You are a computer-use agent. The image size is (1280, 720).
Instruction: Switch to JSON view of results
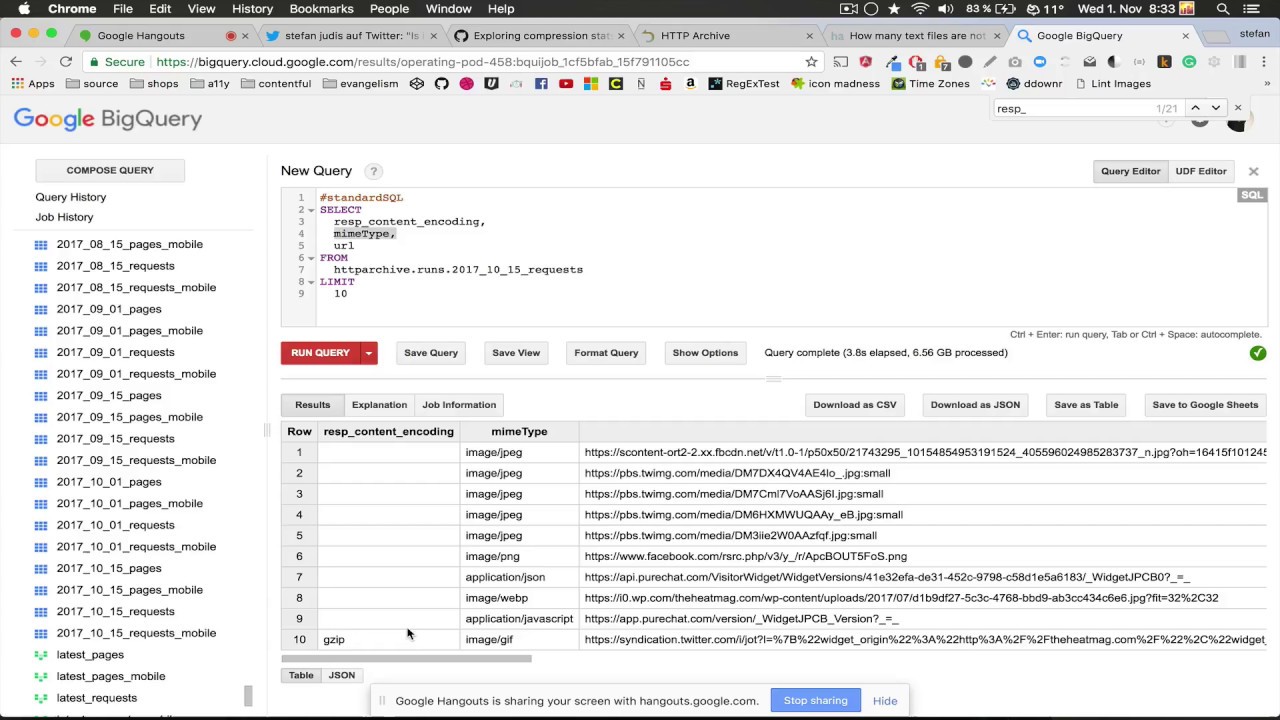[342, 676]
